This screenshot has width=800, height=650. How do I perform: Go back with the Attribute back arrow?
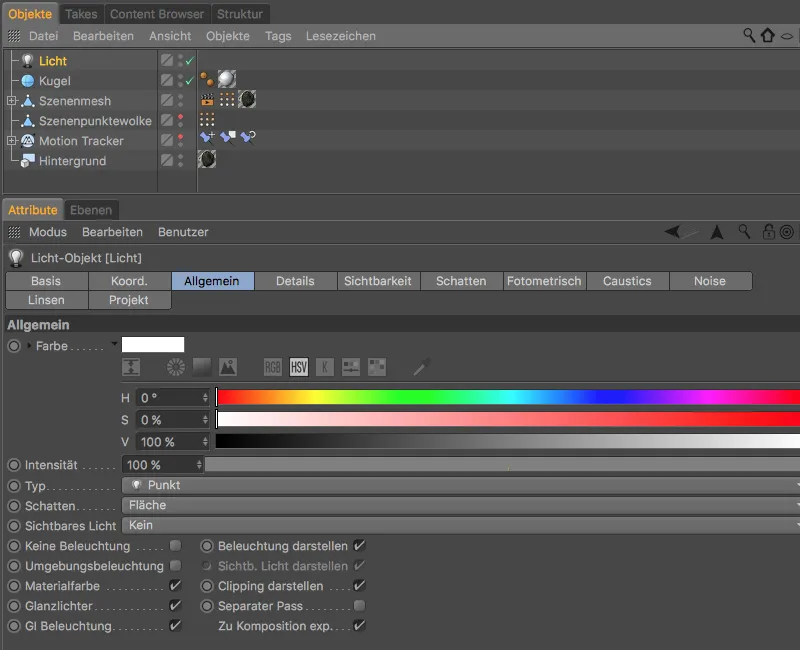pos(672,232)
